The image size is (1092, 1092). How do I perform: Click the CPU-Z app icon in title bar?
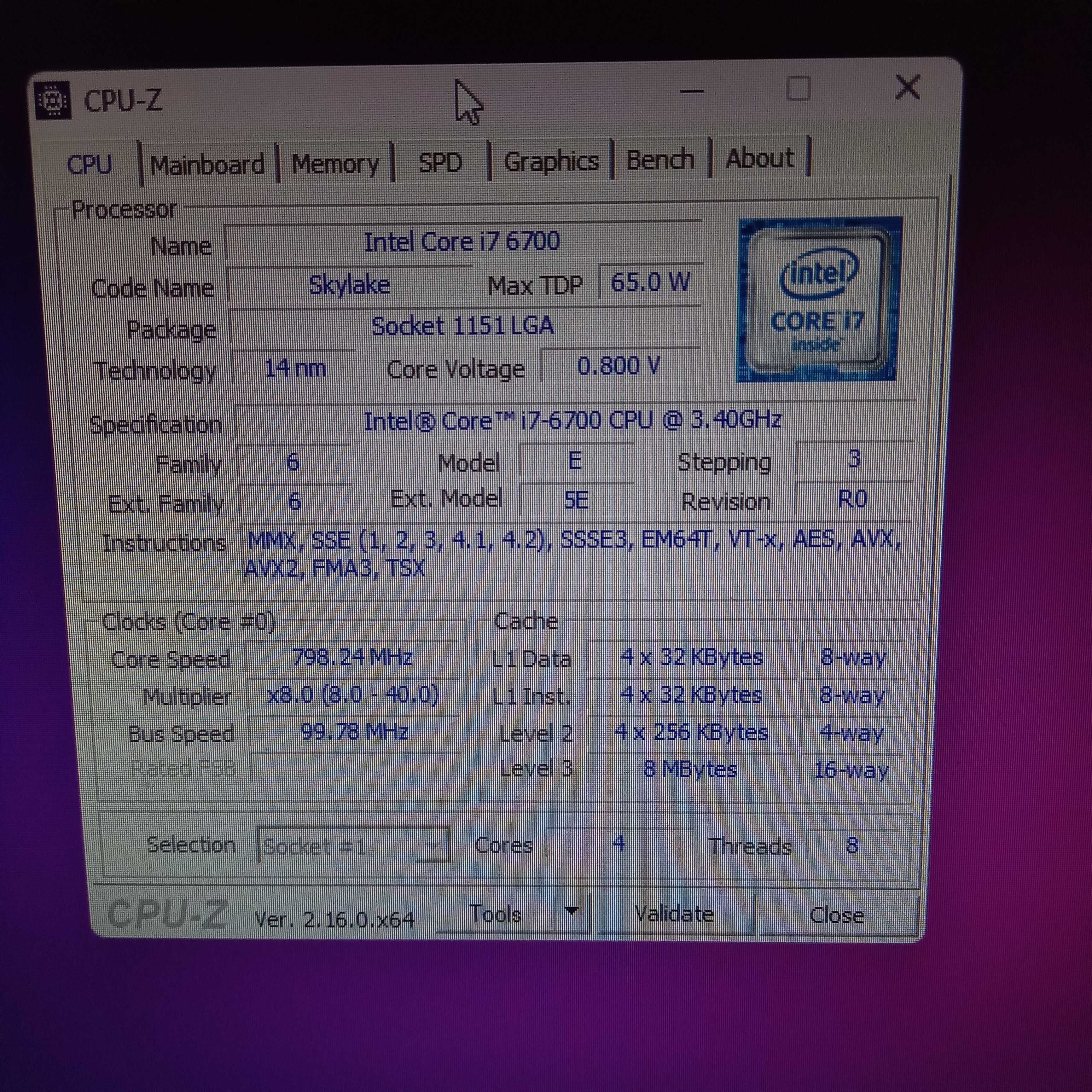tap(53, 101)
